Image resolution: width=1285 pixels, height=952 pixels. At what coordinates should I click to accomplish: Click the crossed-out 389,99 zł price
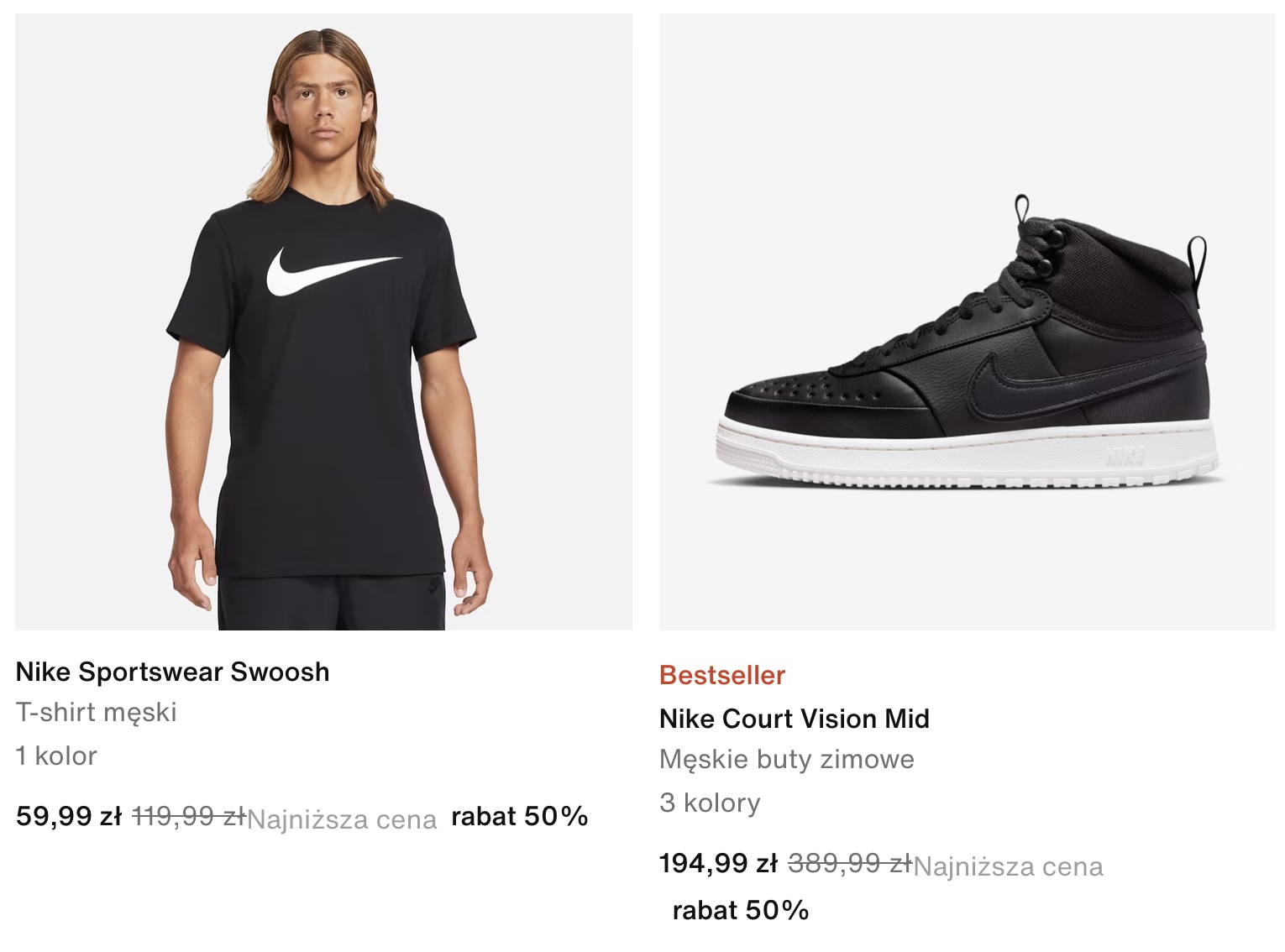(x=848, y=863)
